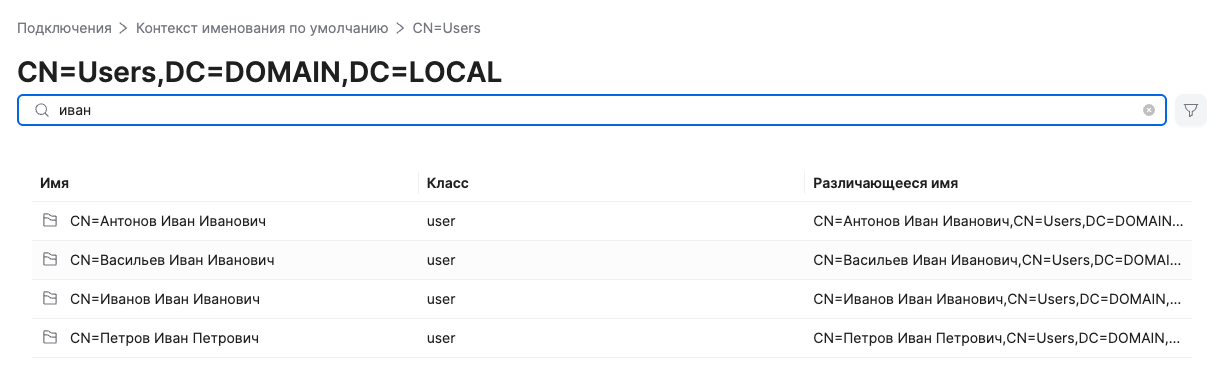Select CN=Антонов Иван Иванович name cell
This screenshot has width=1220, height=368.
click(x=168, y=221)
